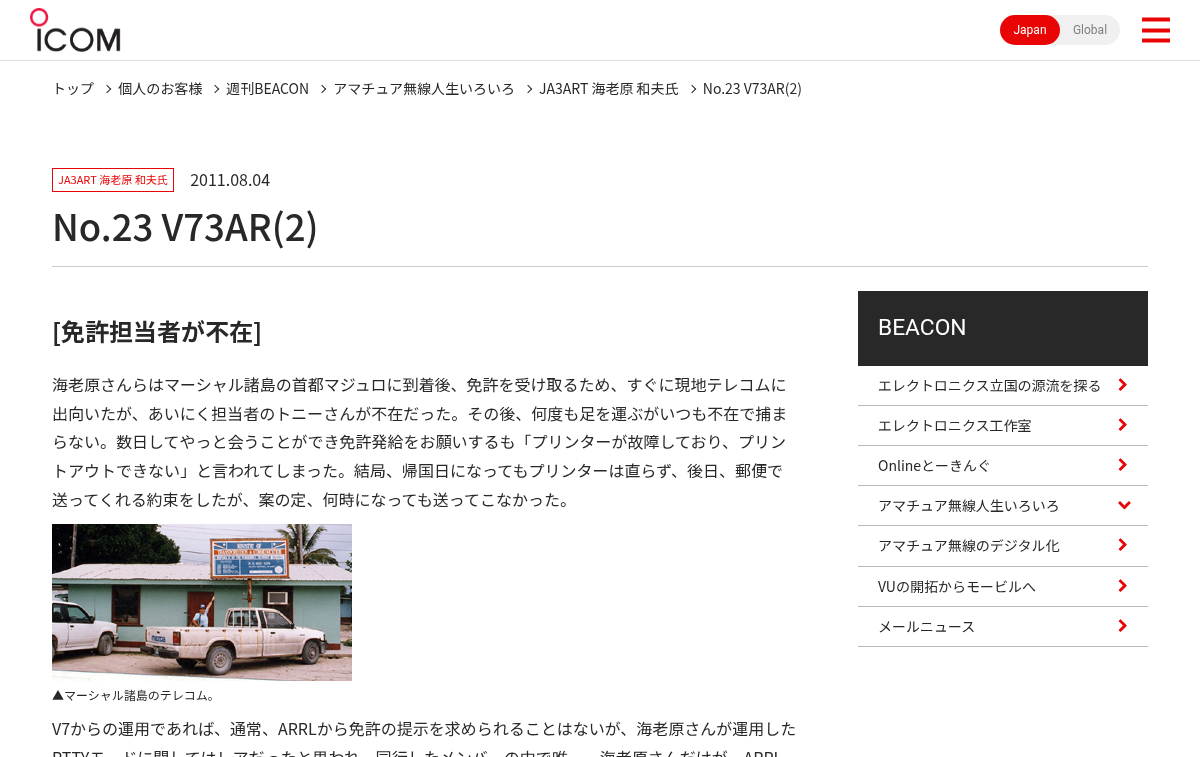Viewport: 1200px width, 757px height.
Task: Click アマチュア無線人生いろいろ sidebar label
Action: click(968, 505)
